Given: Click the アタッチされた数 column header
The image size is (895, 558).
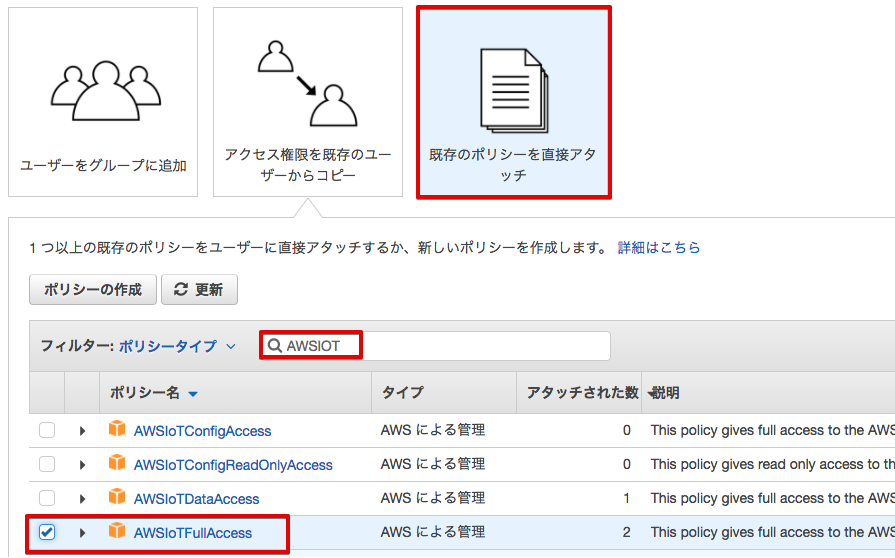Looking at the screenshot, I should pos(582,393).
